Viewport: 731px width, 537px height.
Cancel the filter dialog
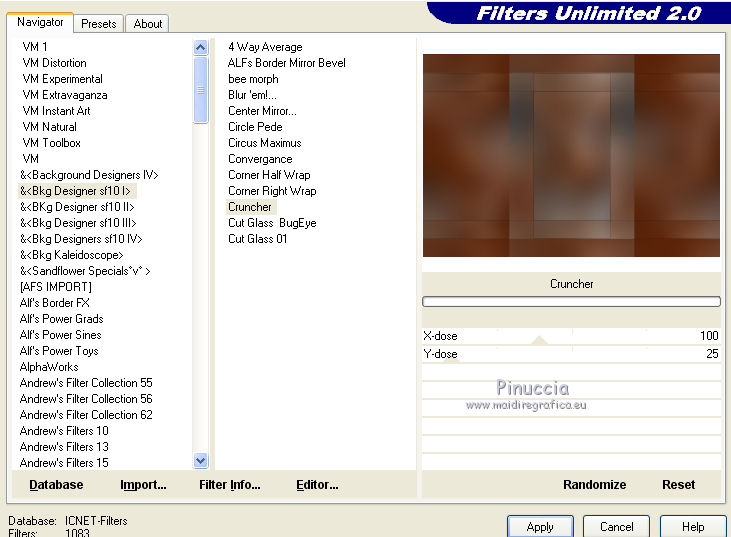[616, 527]
